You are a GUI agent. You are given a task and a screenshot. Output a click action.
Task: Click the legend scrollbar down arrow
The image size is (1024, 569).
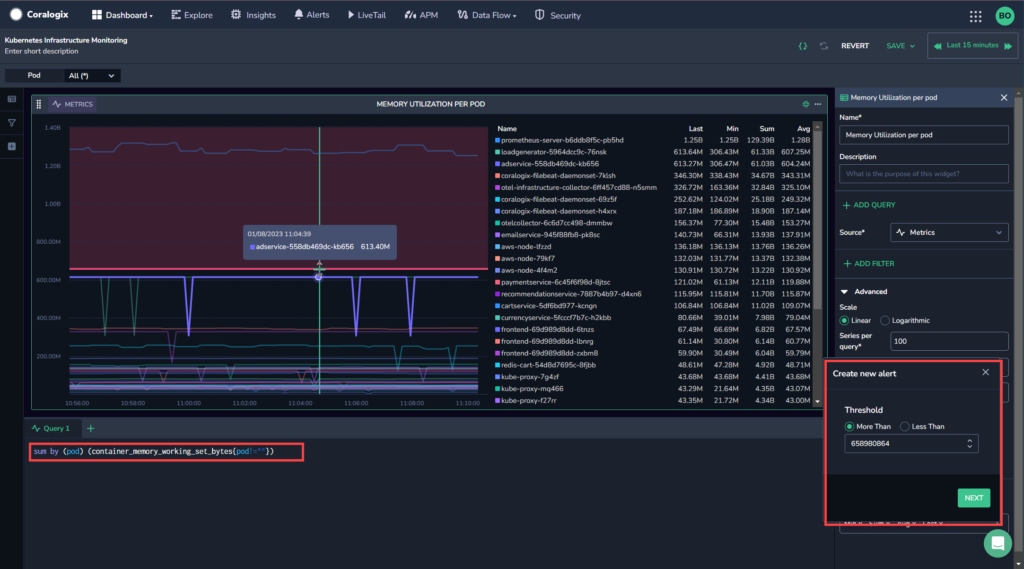click(x=817, y=402)
